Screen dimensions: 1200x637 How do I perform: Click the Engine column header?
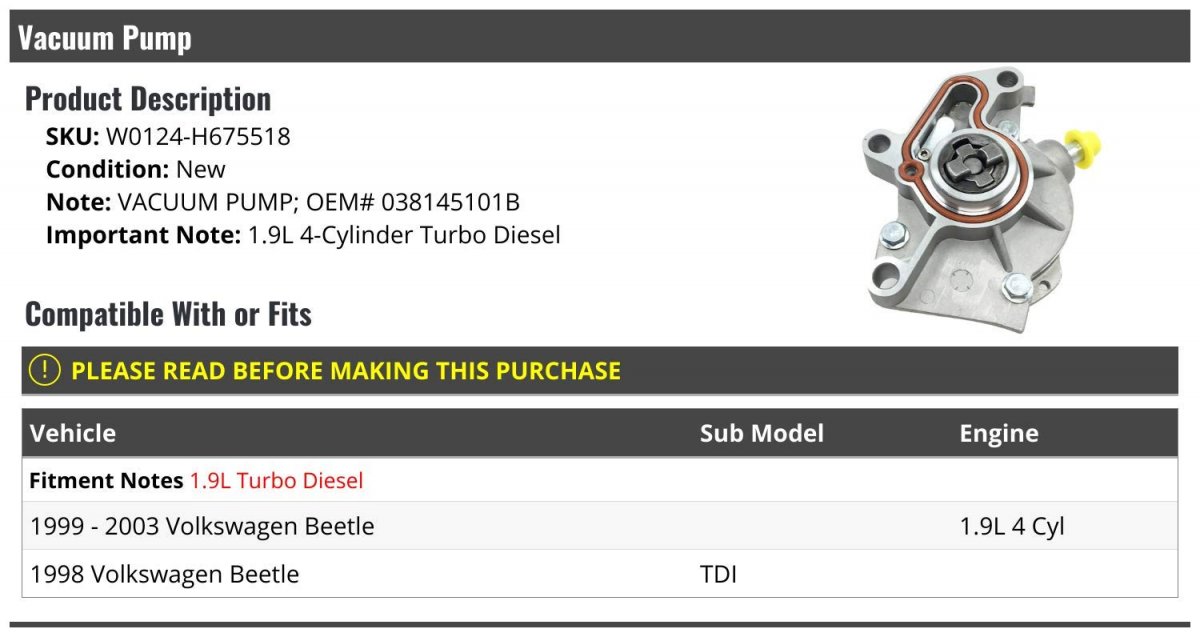(x=998, y=433)
